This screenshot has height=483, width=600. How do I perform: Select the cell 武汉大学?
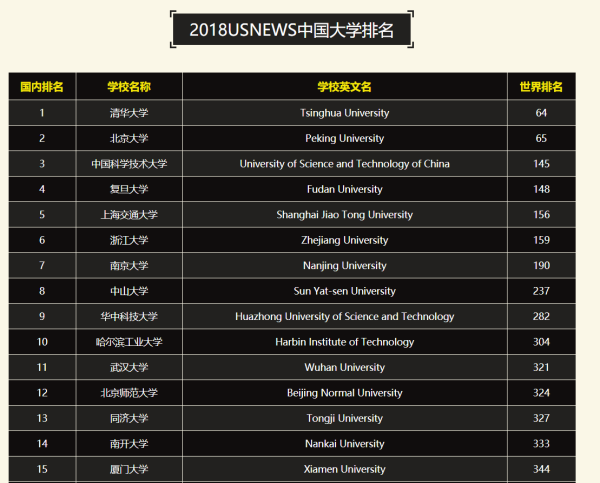point(129,367)
